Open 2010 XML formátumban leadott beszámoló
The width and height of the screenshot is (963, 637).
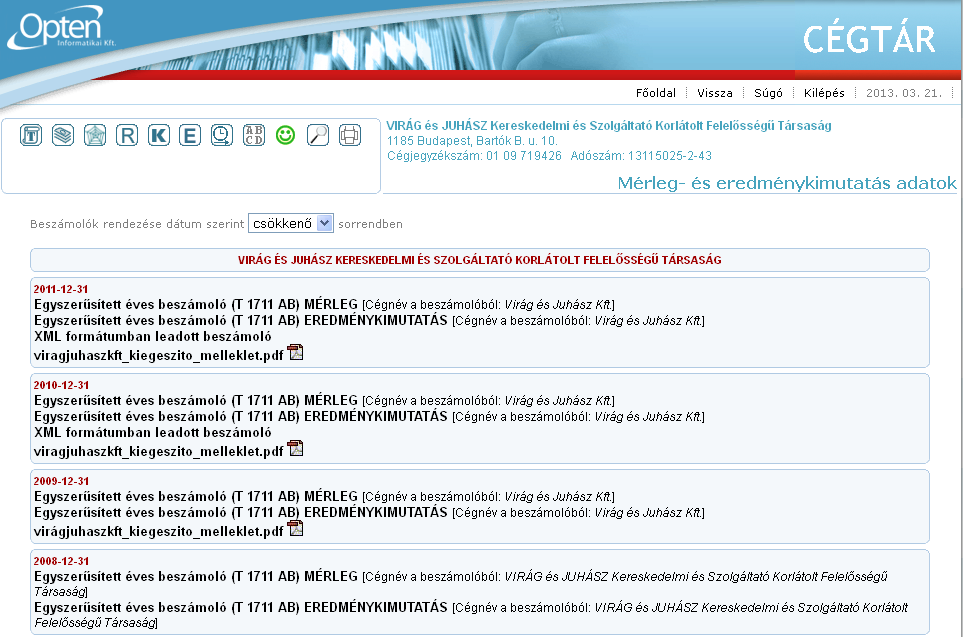[x=153, y=432]
